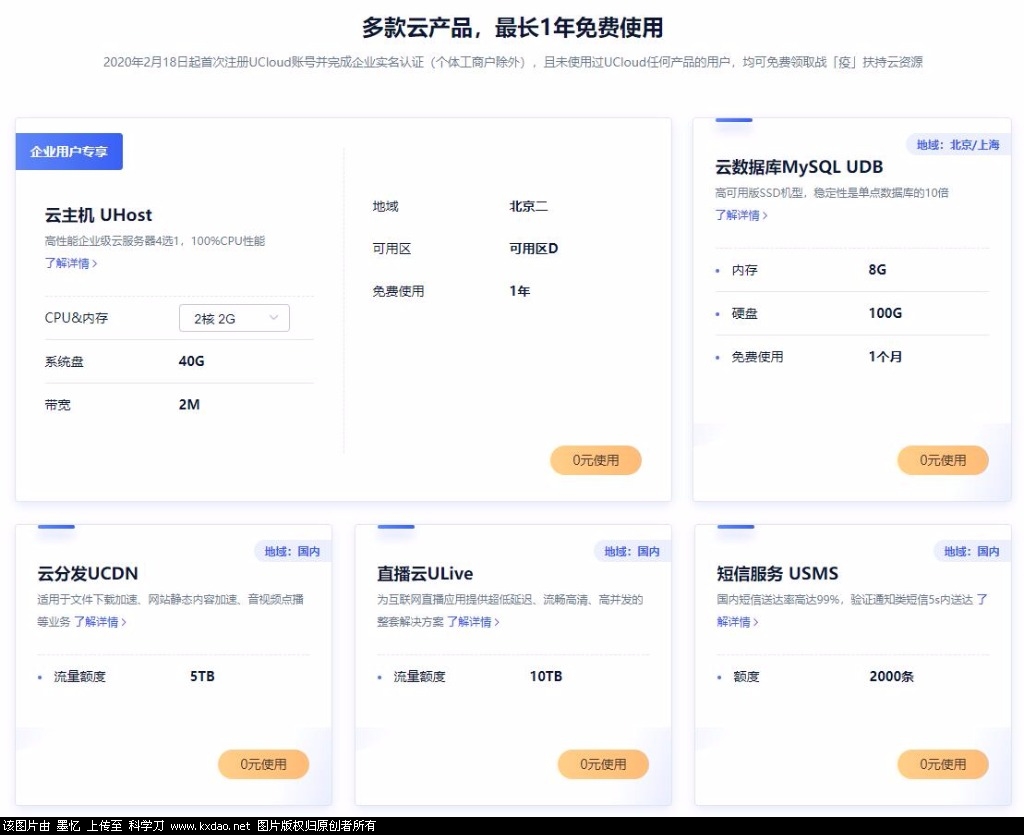Click 0元使用 button for 短信服务 USMS
The width and height of the screenshot is (1024, 835).
pos(942,764)
